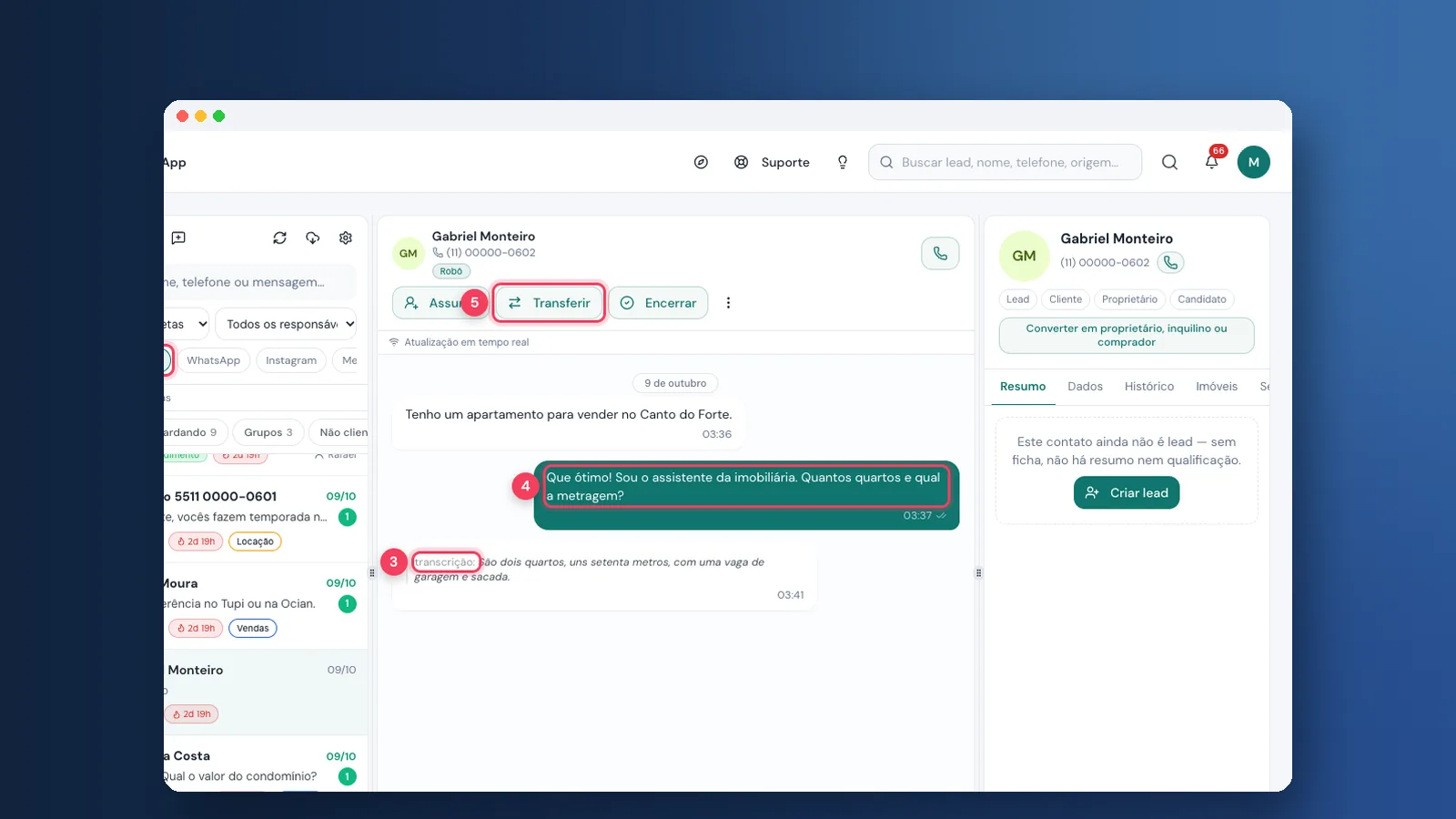Open the three-dot more options menu
Screen dimensions: 1456x819
pyautogui.click(x=728, y=303)
